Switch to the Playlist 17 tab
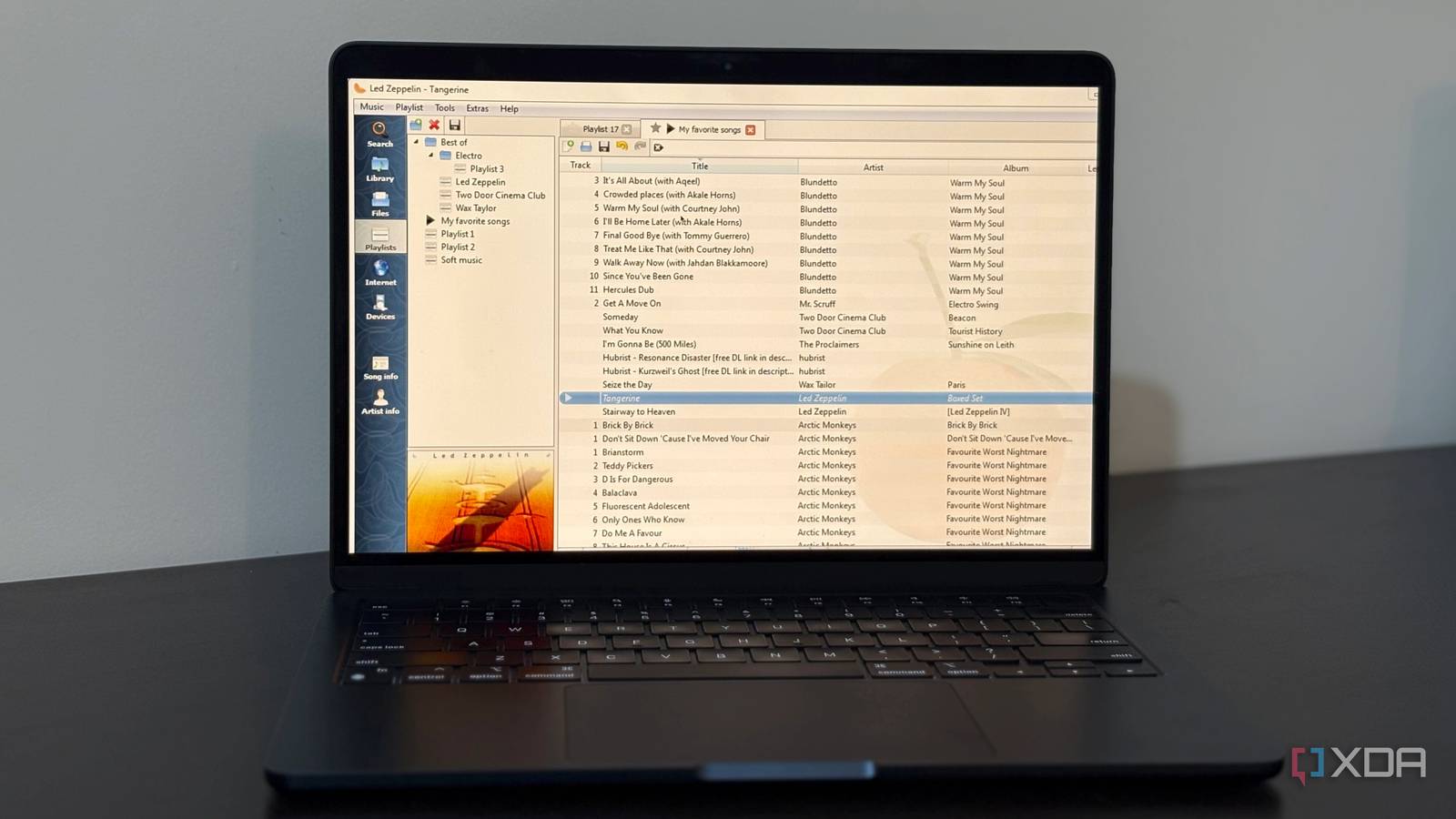The image size is (1456, 819). [x=600, y=129]
